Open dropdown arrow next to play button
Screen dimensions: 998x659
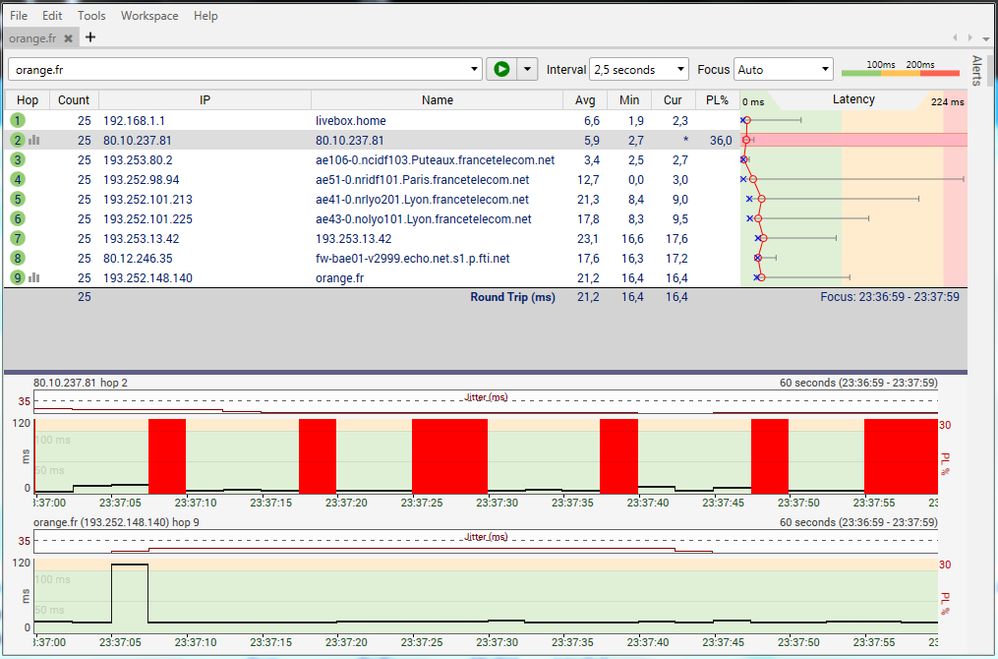click(x=527, y=69)
